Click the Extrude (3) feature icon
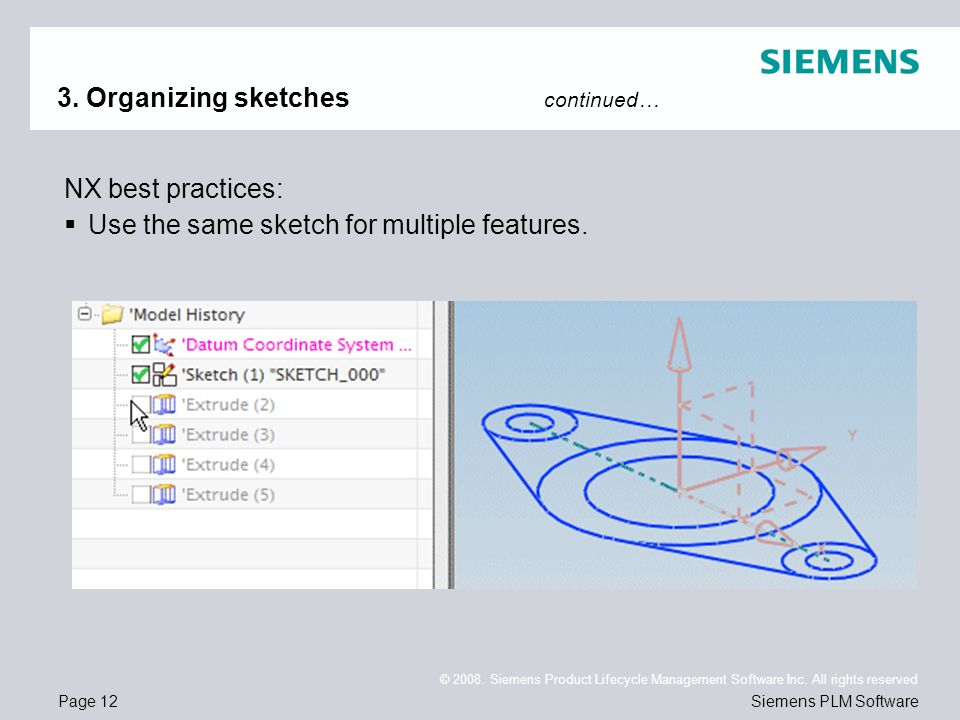The image size is (960, 720). click(163, 435)
